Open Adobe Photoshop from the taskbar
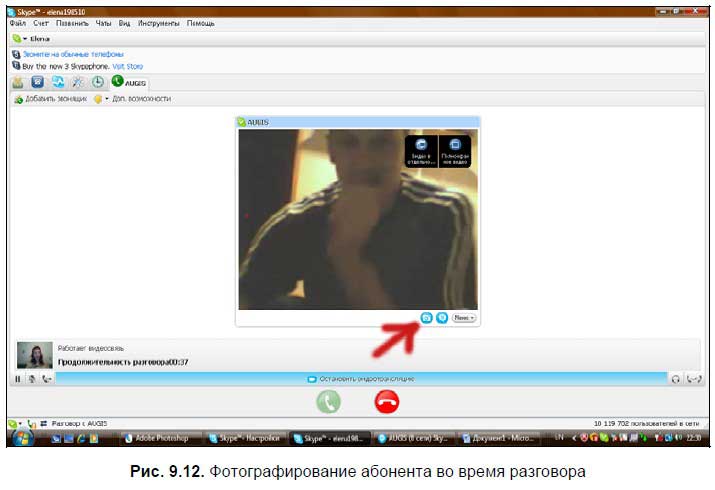 point(161,438)
